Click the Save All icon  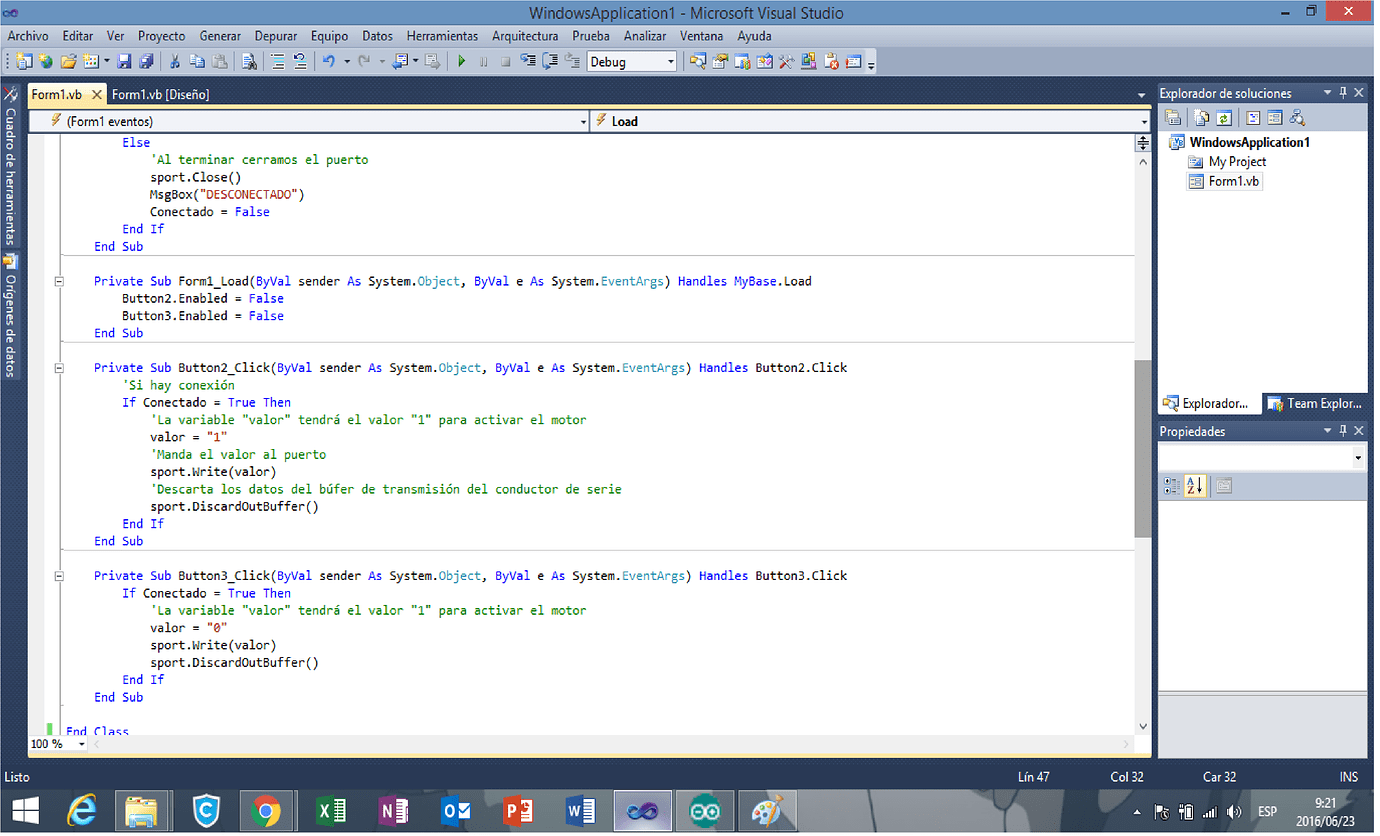pos(148,61)
